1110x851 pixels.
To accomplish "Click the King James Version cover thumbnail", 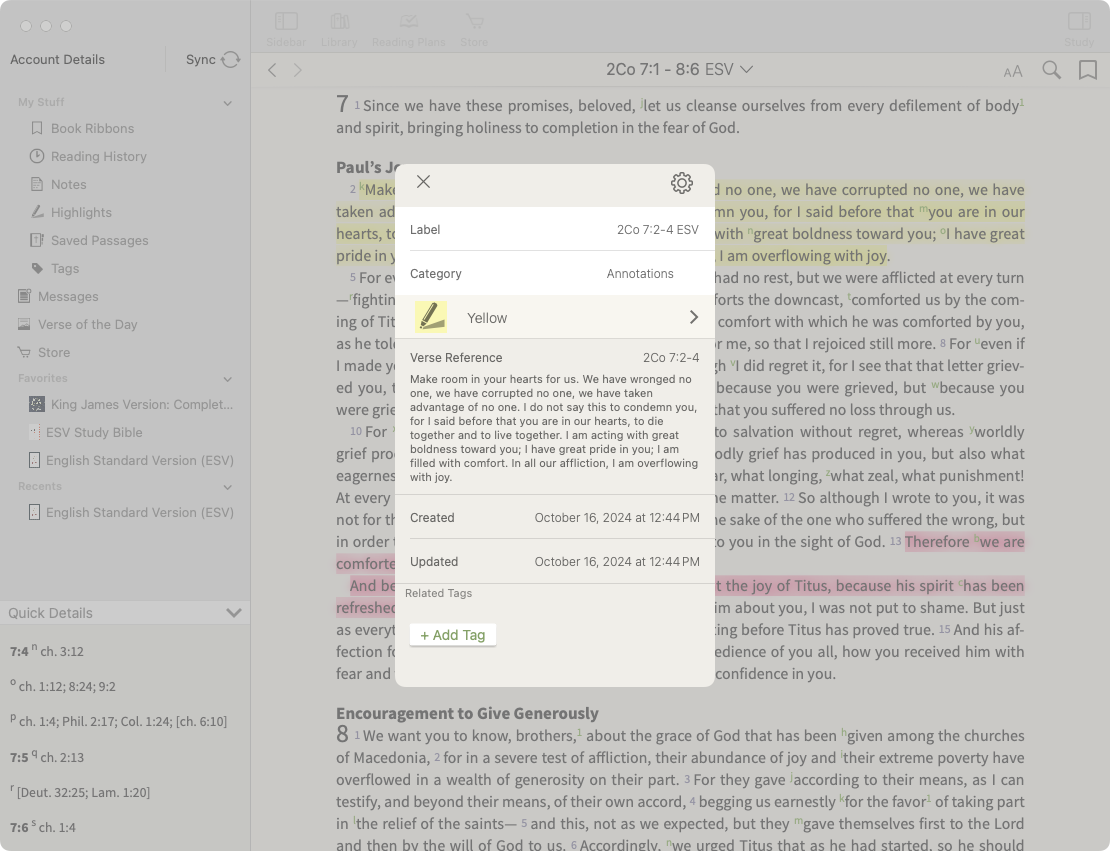I will click(x=37, y=404).
